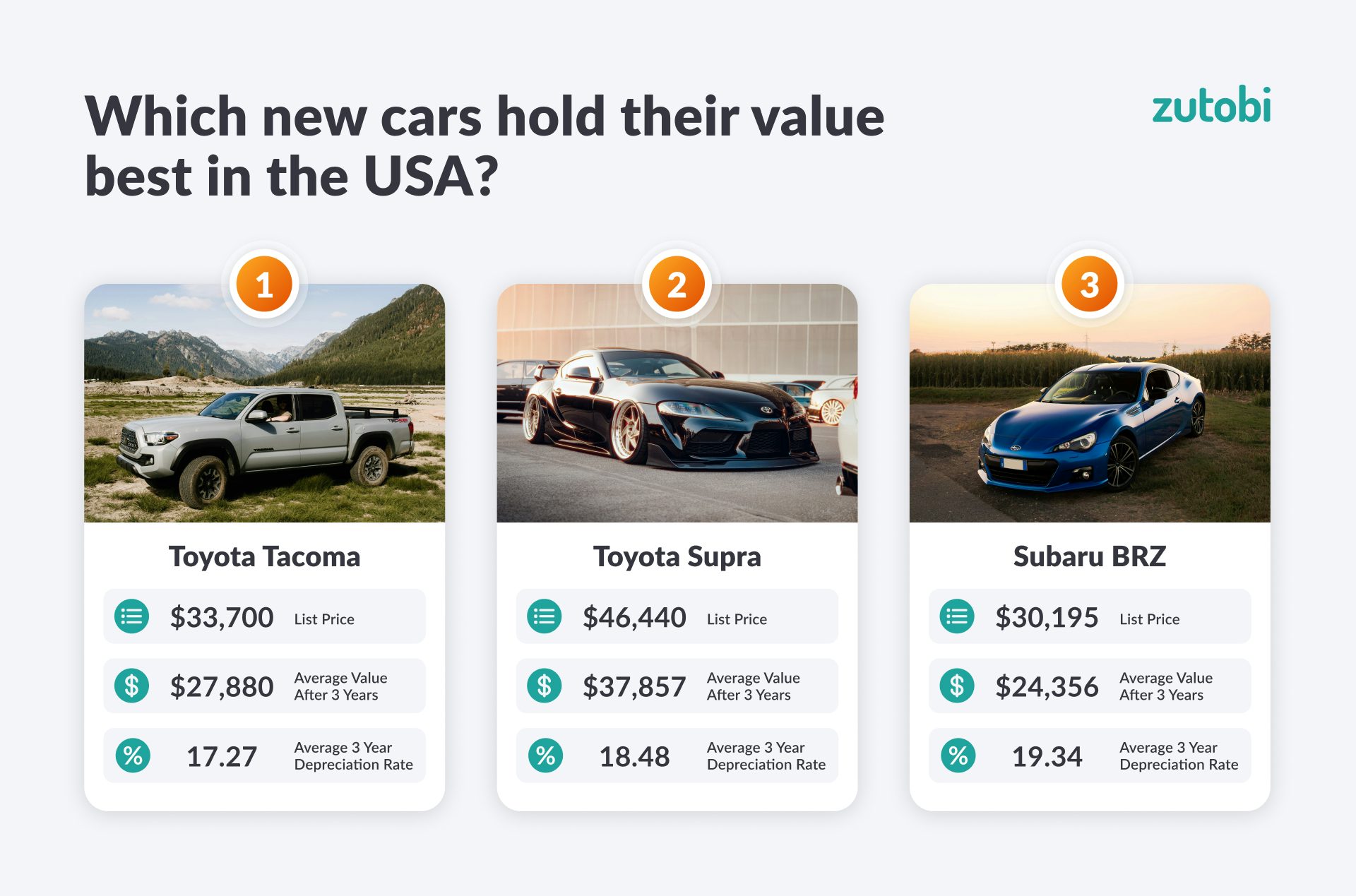Click the Subaru BRZ dollar icon

(x=957, y=686)
